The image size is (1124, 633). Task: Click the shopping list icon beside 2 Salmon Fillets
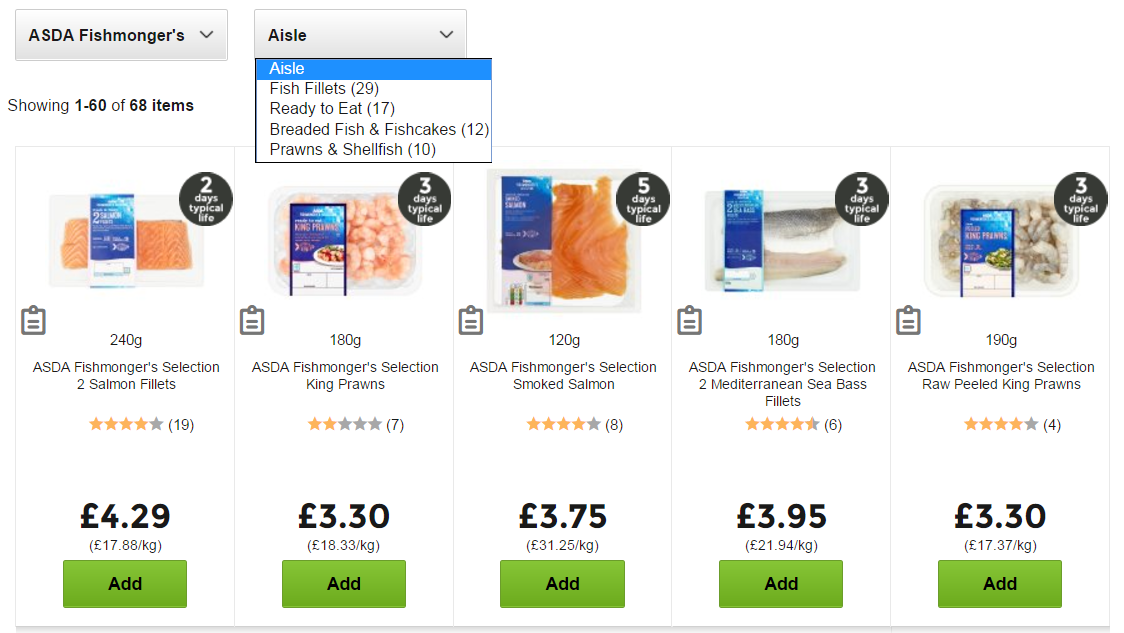pos(33,320)
